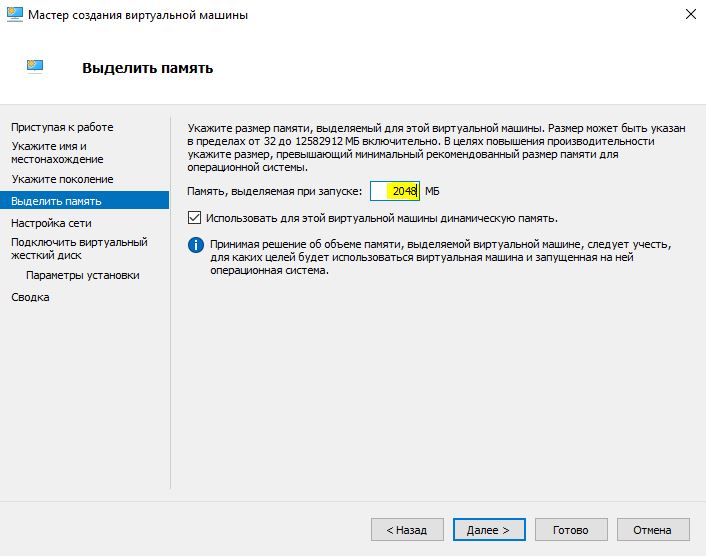This screenshot has width=706, height=556.
Task: Toggle dynamic memory checkbox
Action: click(195, 218)
